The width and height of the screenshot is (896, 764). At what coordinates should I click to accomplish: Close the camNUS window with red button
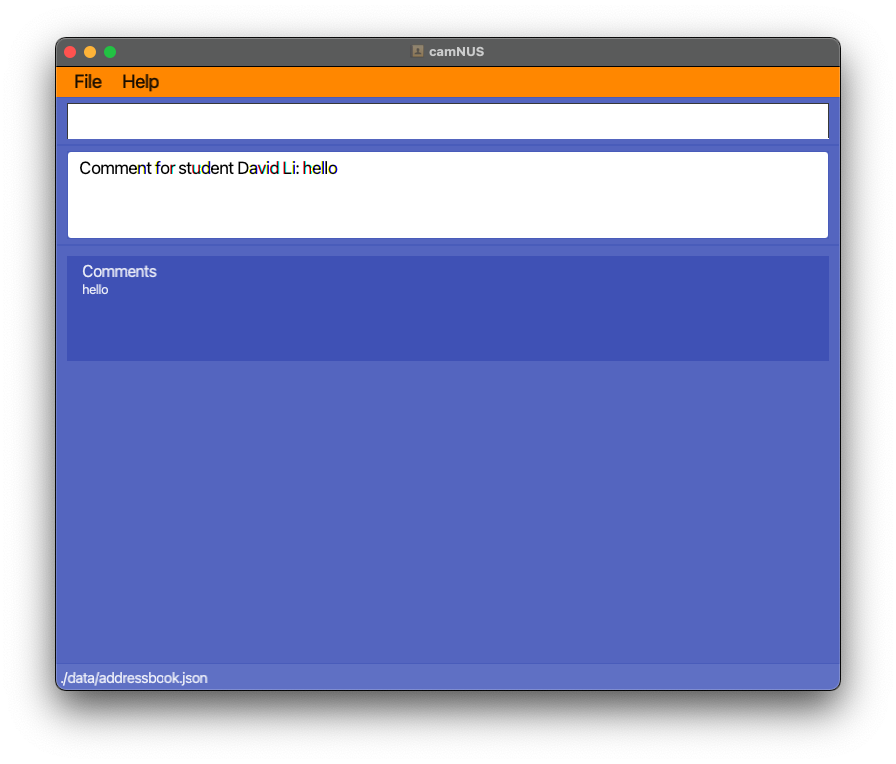point(70,52)
